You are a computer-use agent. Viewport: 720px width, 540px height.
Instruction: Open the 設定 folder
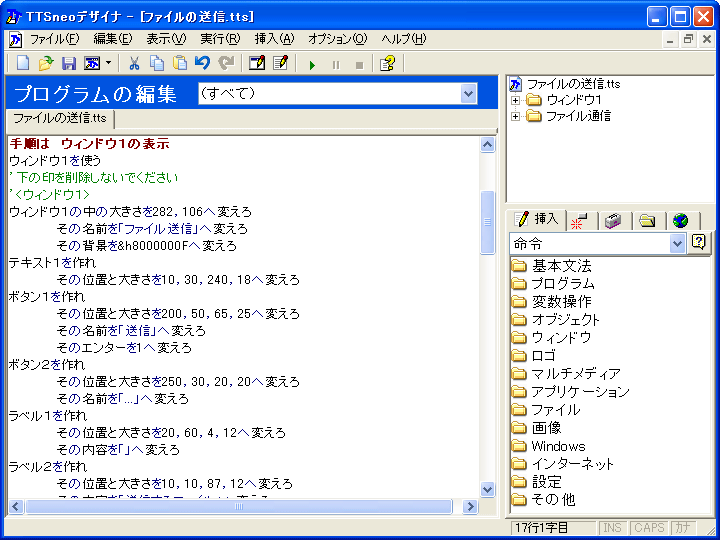[x=536, y=482]
